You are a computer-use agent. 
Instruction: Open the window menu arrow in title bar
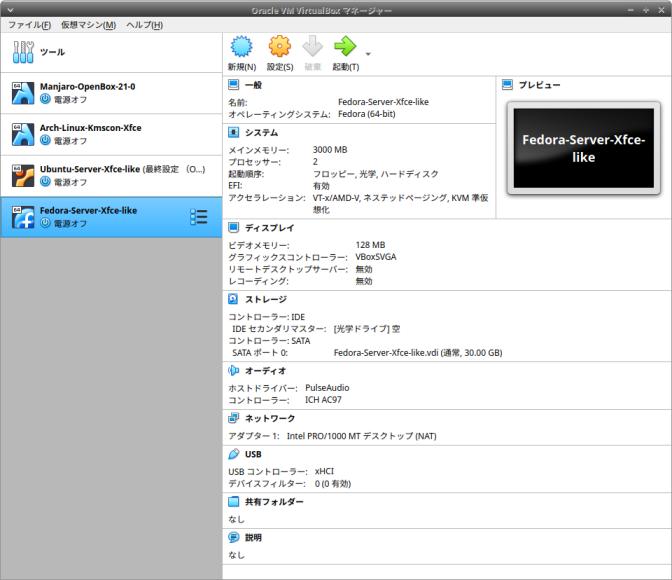pyautogui.click(x=10, y=10)
